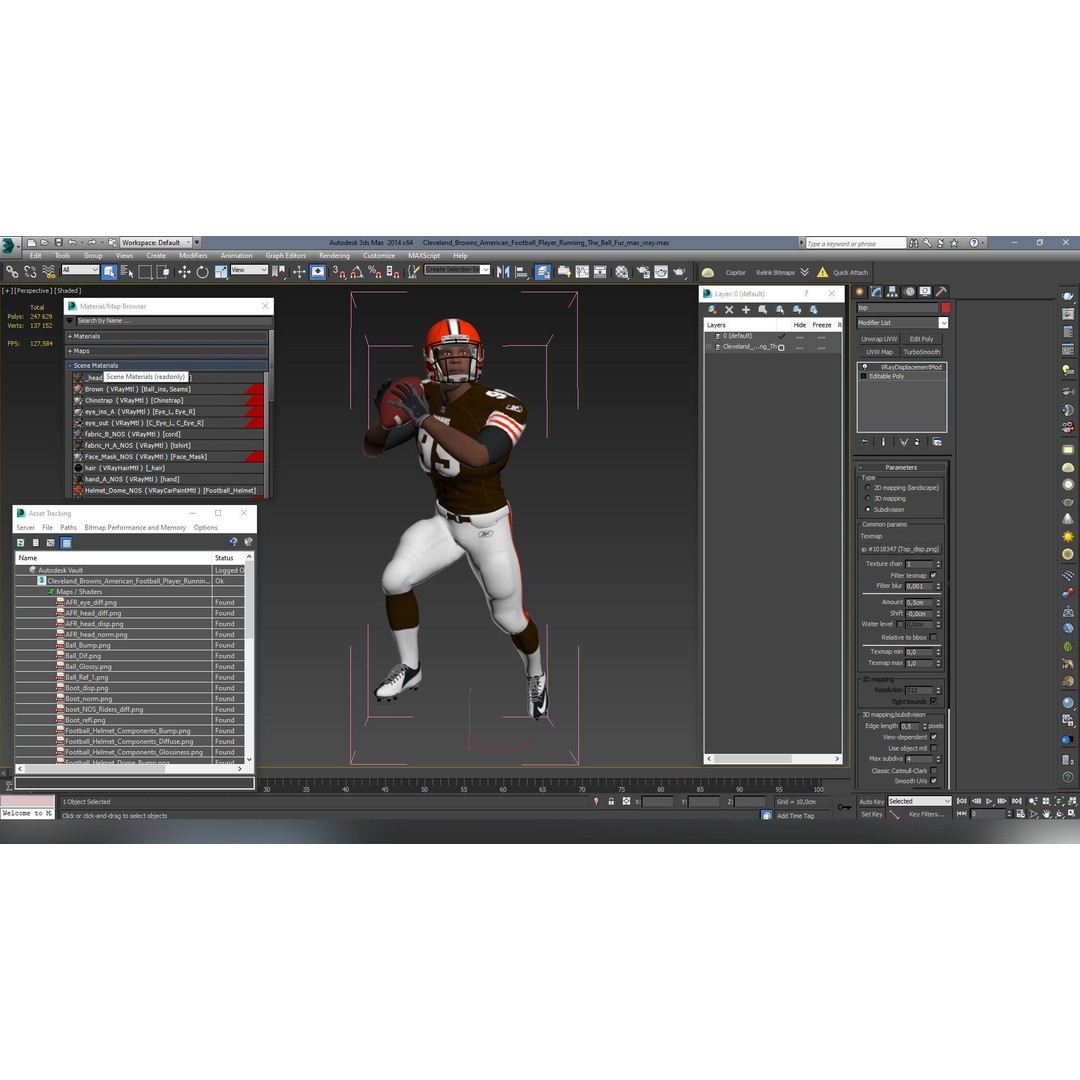Open Select by Name dialog
Viewport: 1080px width, 1080px height.
tap(127, 272)
